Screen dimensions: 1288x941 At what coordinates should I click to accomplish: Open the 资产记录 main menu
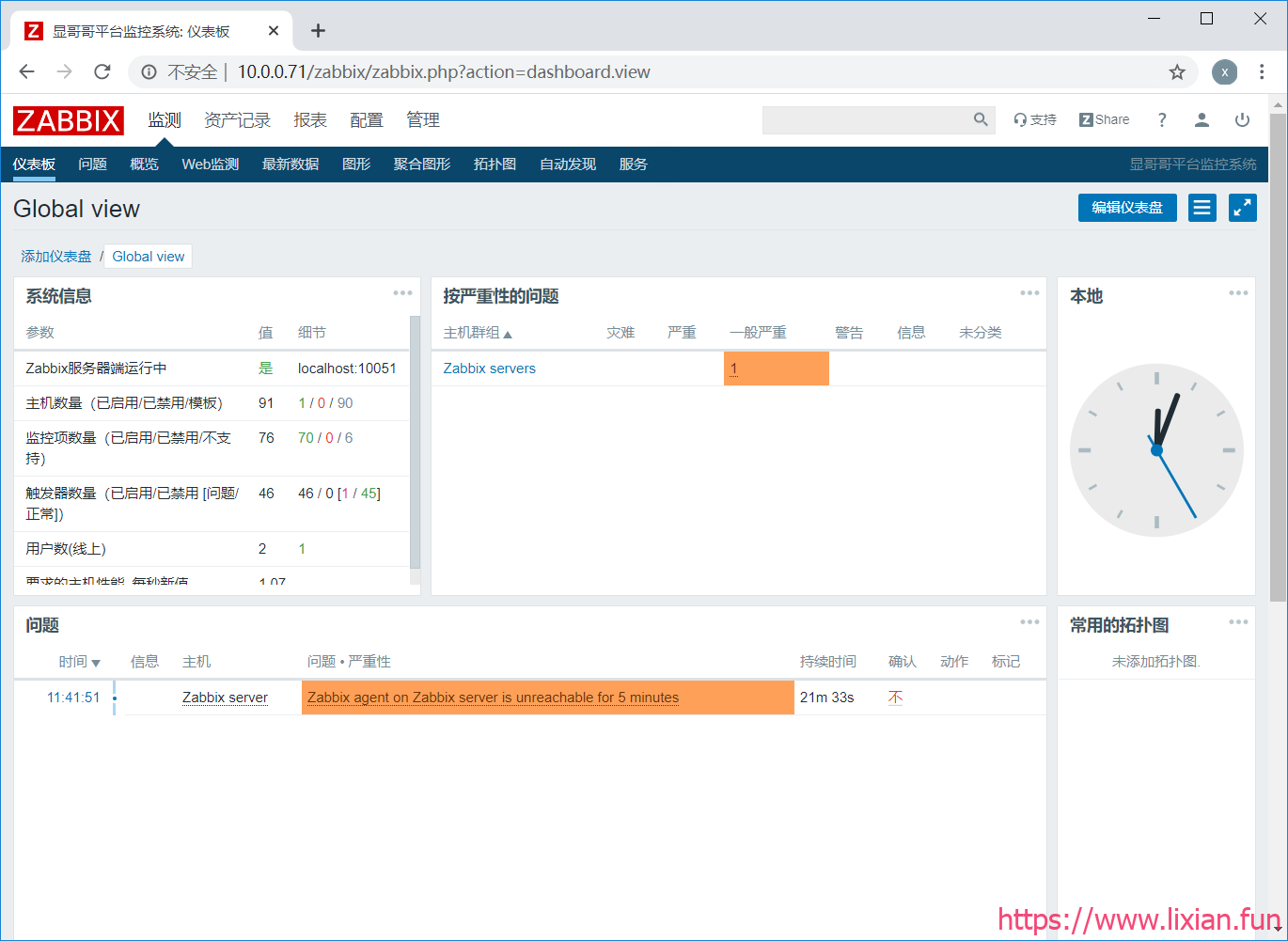(x=237, y=120)
